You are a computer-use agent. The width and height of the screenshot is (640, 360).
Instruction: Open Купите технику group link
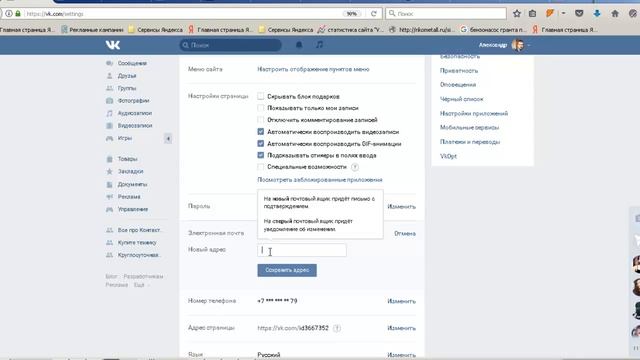137,242
